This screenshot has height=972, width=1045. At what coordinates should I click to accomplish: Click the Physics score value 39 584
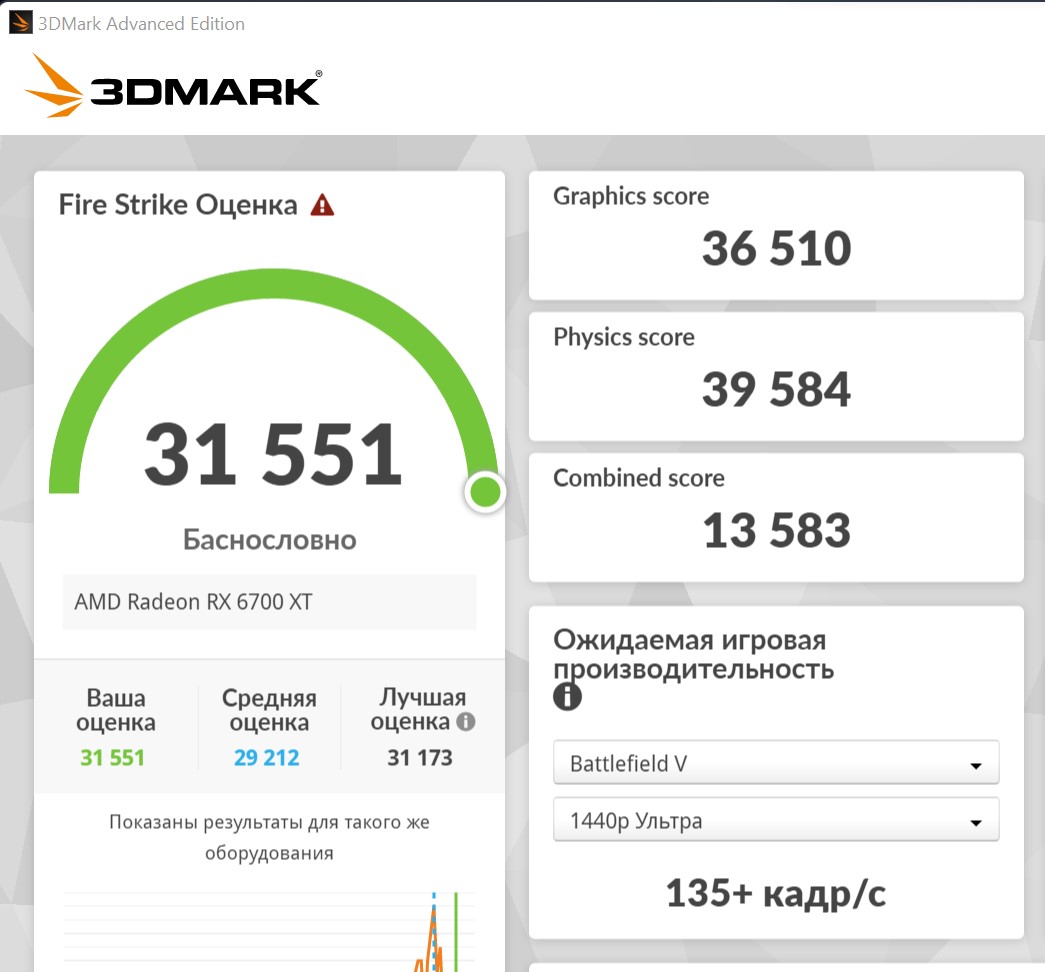(x=776, y=389)
